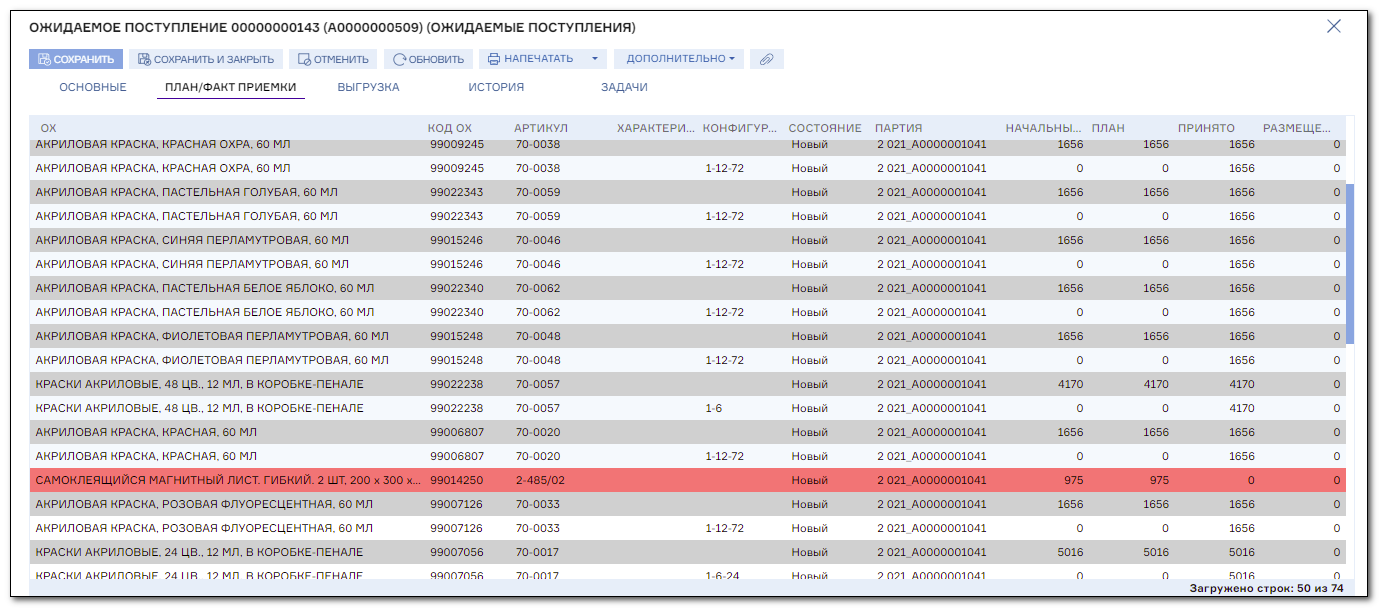Click the Артикул column header
The width and height of the screenshot is (1379, 608).
541,128
